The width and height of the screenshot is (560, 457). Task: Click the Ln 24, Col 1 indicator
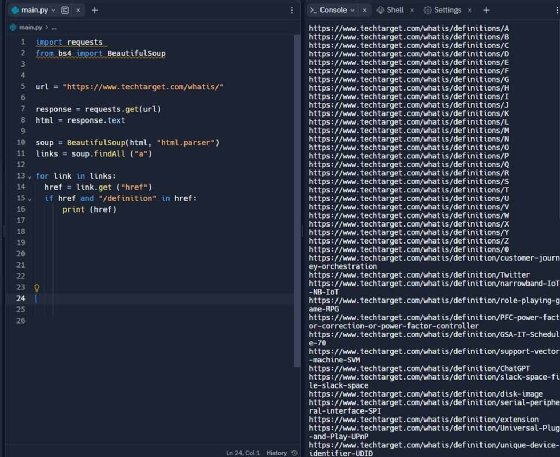coord(243,453)
